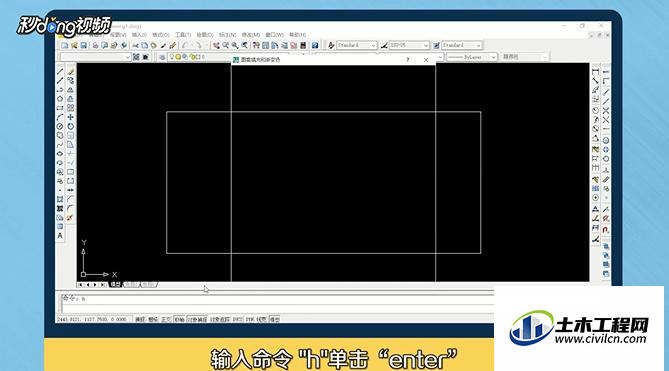Open the ByLayer linetype dropdown
This screenshot has height=371, width=669.
(472, 57)
